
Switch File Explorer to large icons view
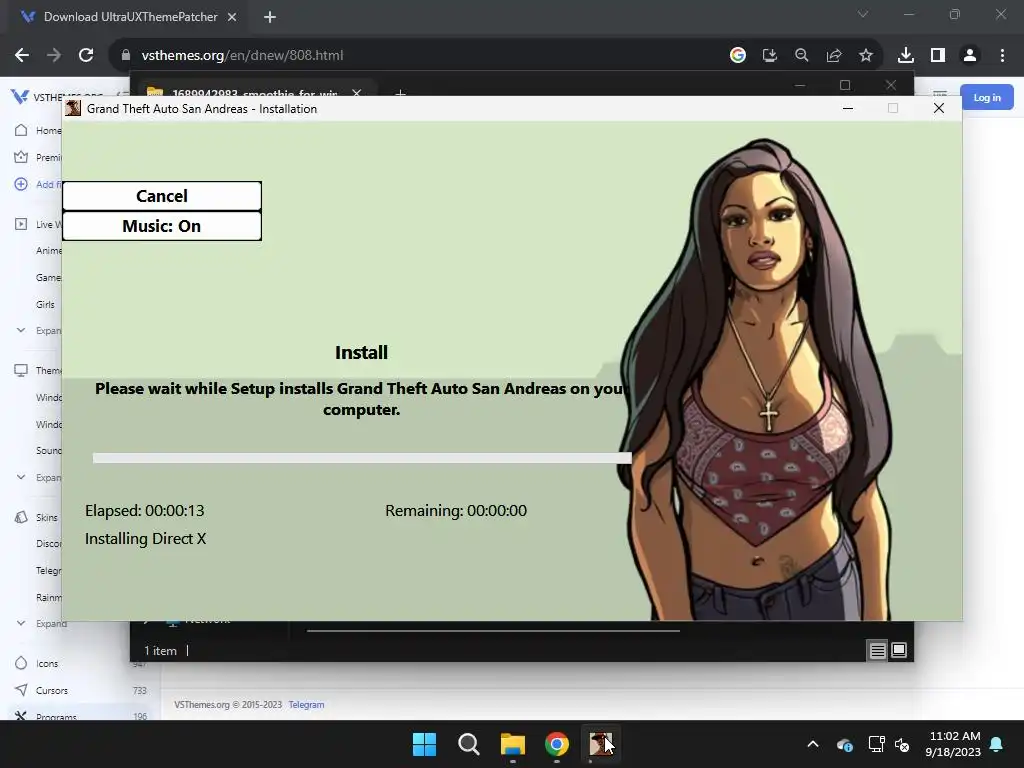pos(899,650)
